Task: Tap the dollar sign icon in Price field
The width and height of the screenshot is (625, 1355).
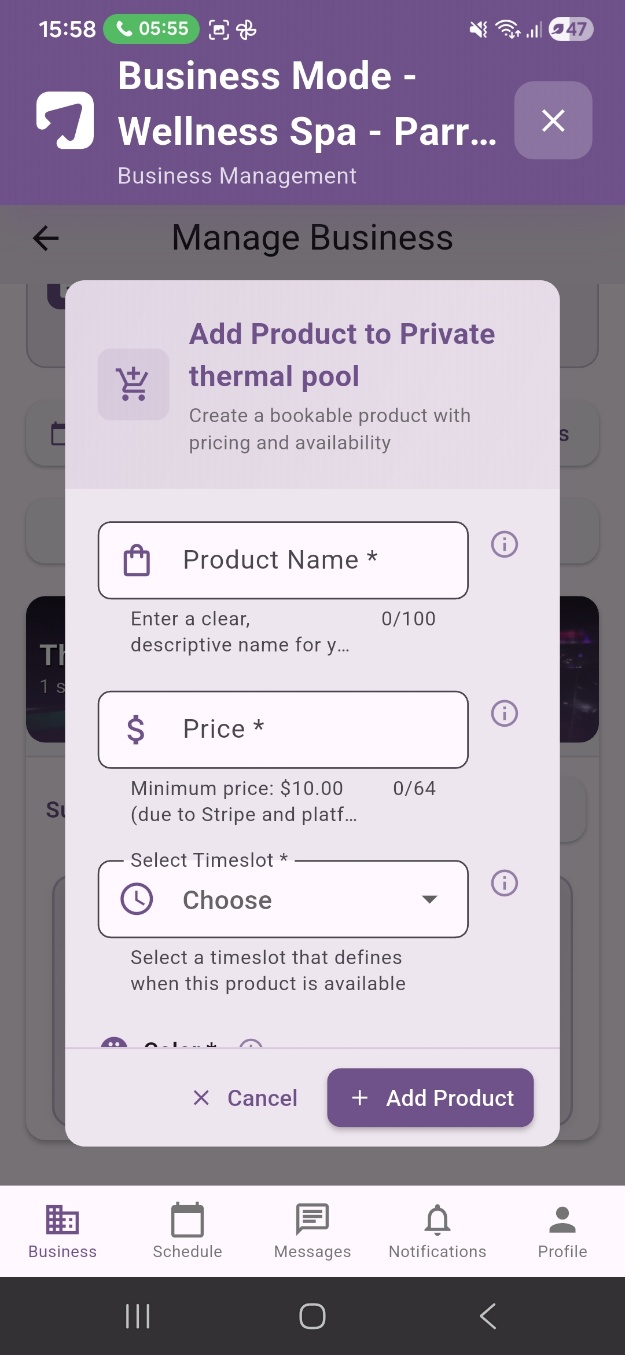Action: [137, 730]
